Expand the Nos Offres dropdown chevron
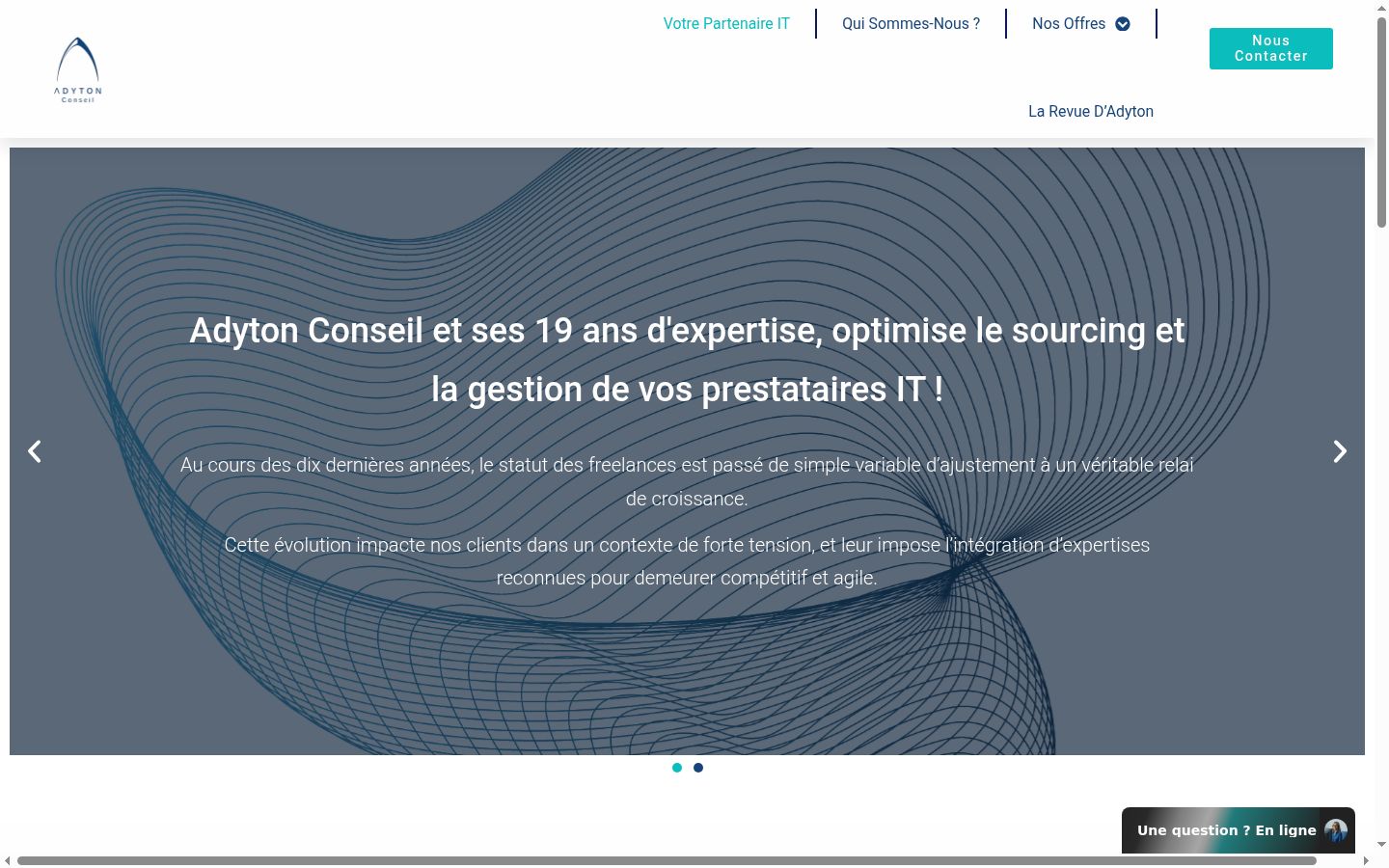This screenshot has width=1389, height=868. 1123,24
